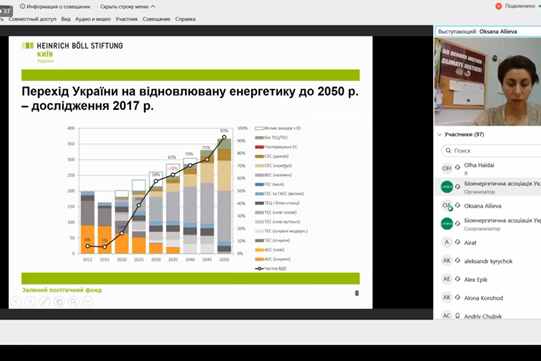Select participant aleksandr kyrychok in the list
Image resolution: width=541 pixels, height=361 pixels.
tap(488, 261)
